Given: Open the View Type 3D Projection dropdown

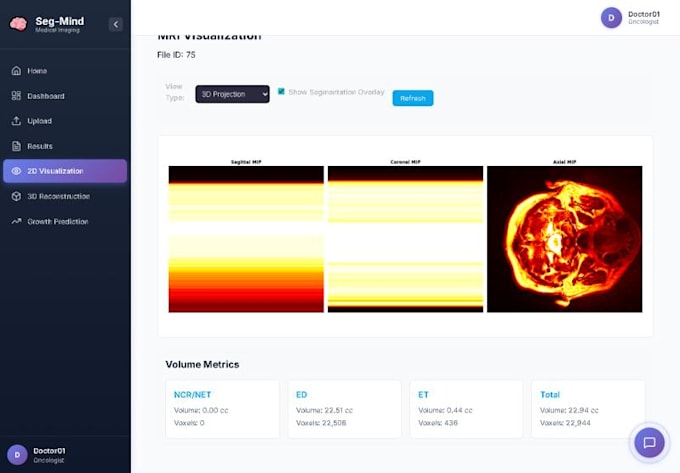Looking at the screenshot, I should coord(232,94).
